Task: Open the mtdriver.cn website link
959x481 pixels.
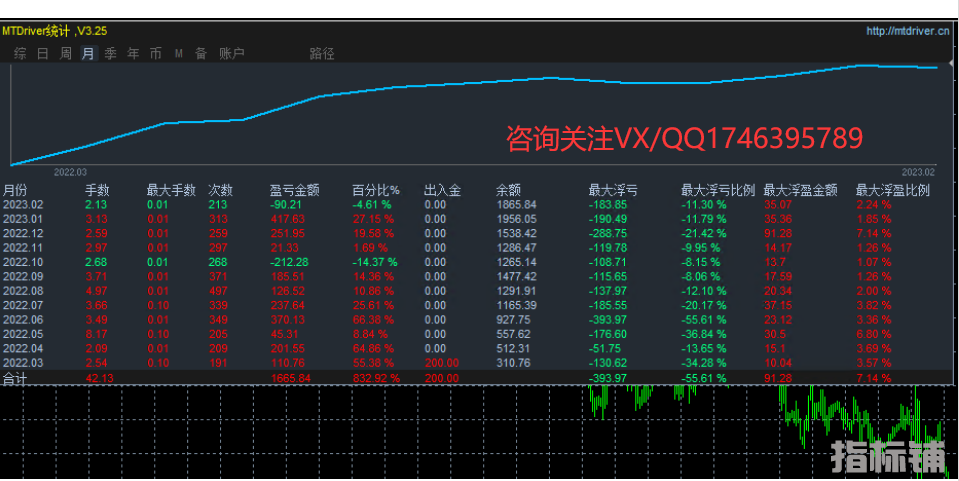Action: [907, 31]
